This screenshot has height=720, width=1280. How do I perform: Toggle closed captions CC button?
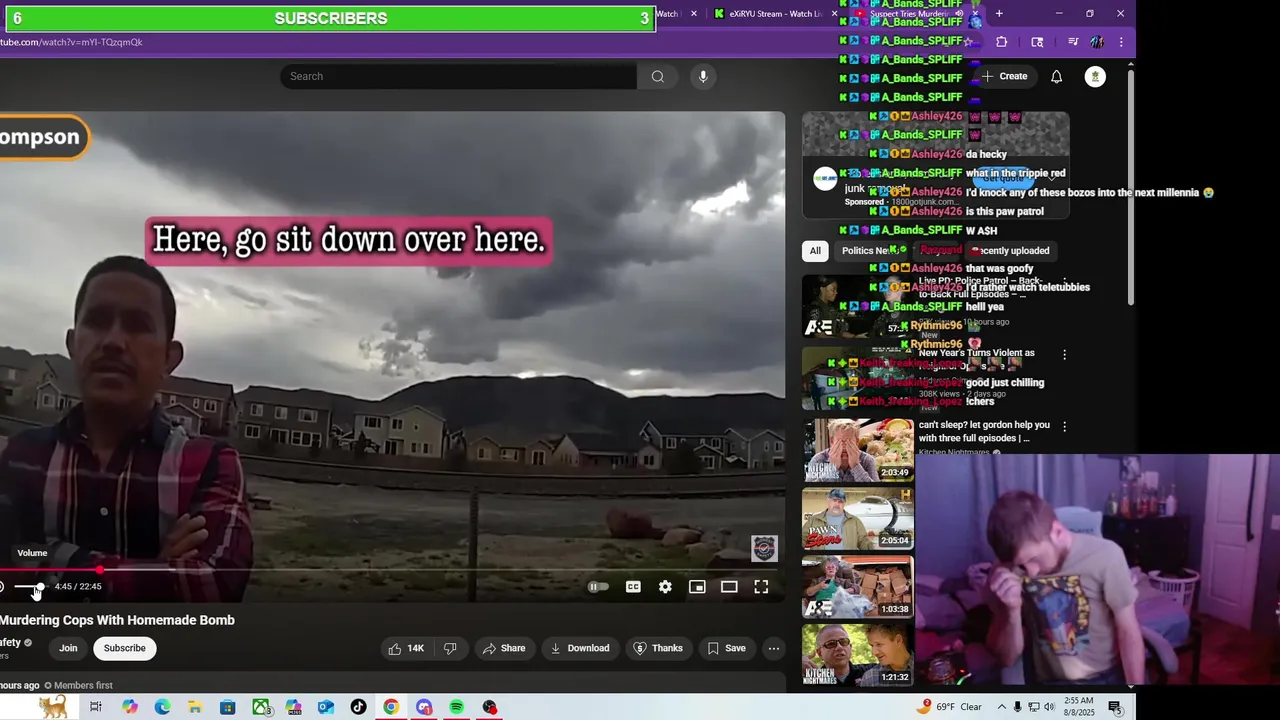coord(633,587)
